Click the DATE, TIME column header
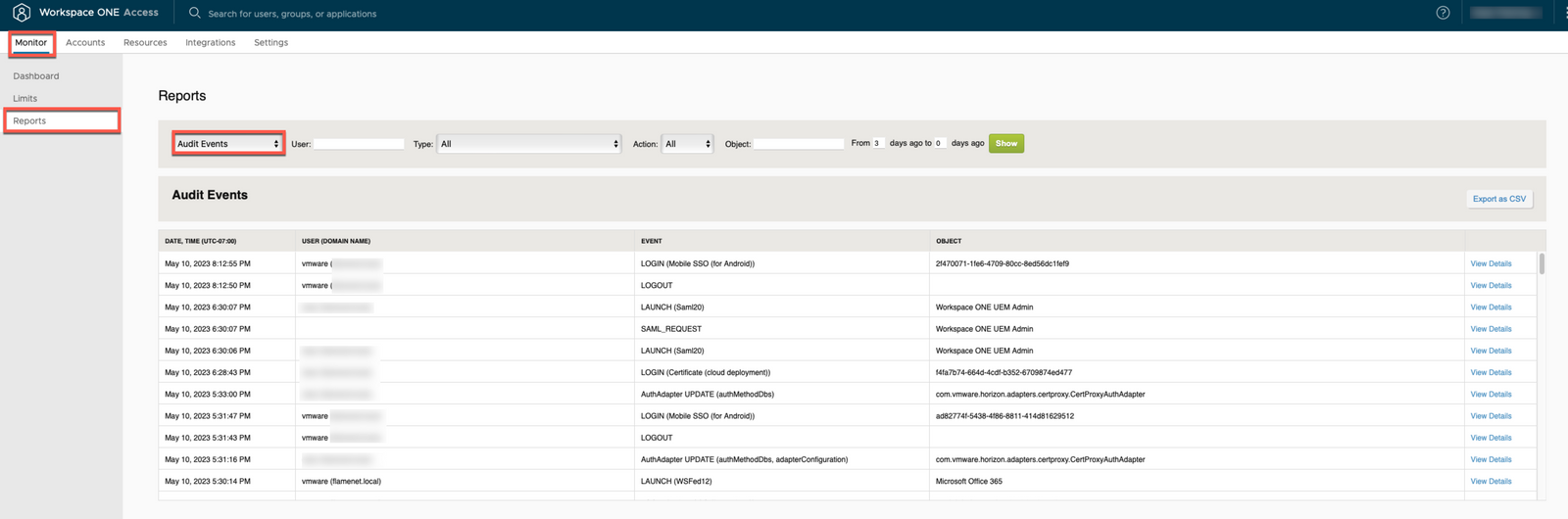The width and height of the screenshot is (1568, 519). 200,241
